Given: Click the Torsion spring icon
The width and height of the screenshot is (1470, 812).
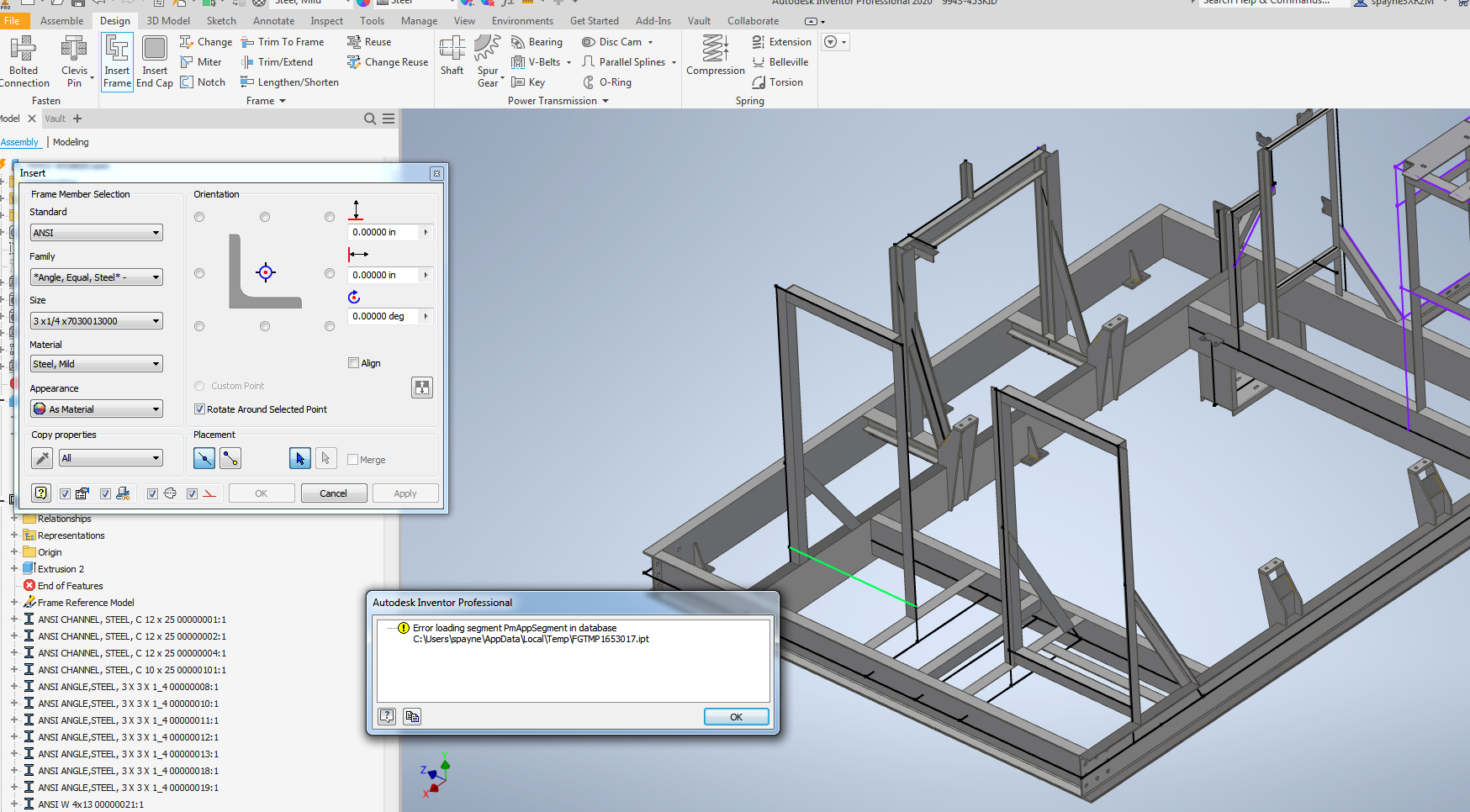Looking at the screenshot, I should point(780,82).
